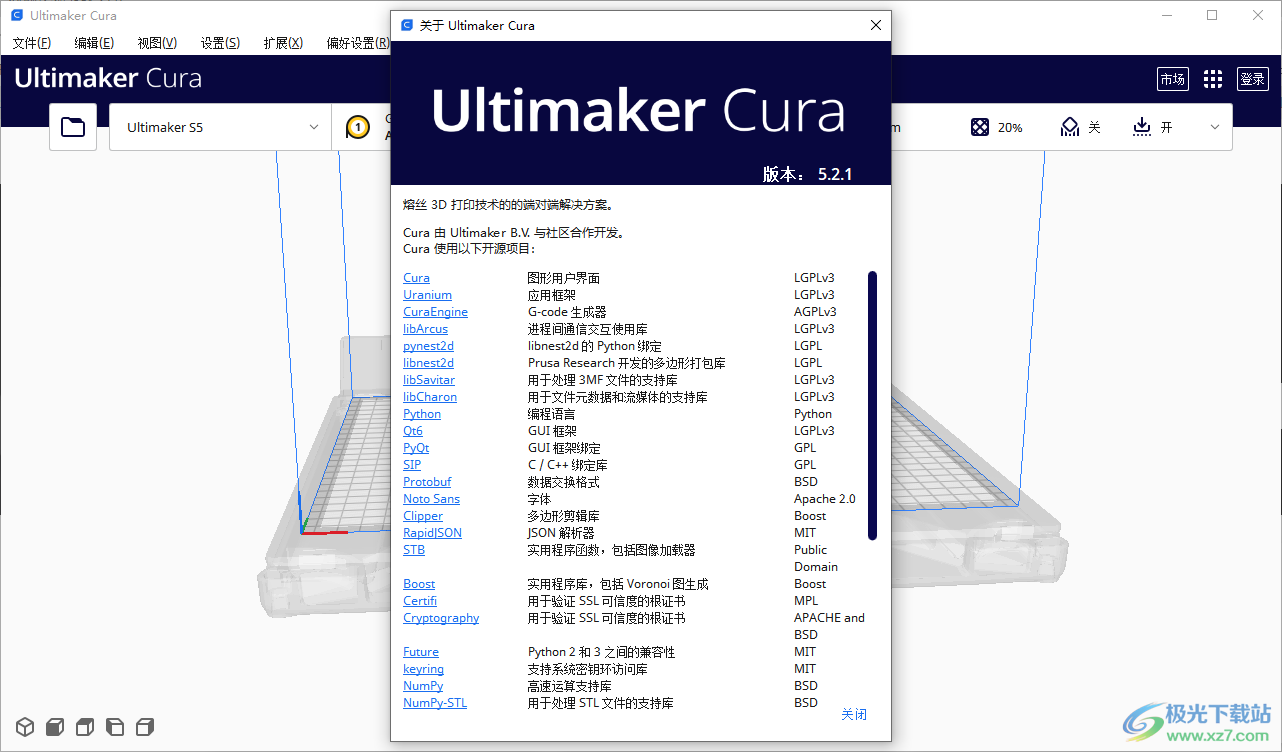Select the 3D perspective view cube icon
This screenshot has width=1282, height=752.
click(25, 726)
